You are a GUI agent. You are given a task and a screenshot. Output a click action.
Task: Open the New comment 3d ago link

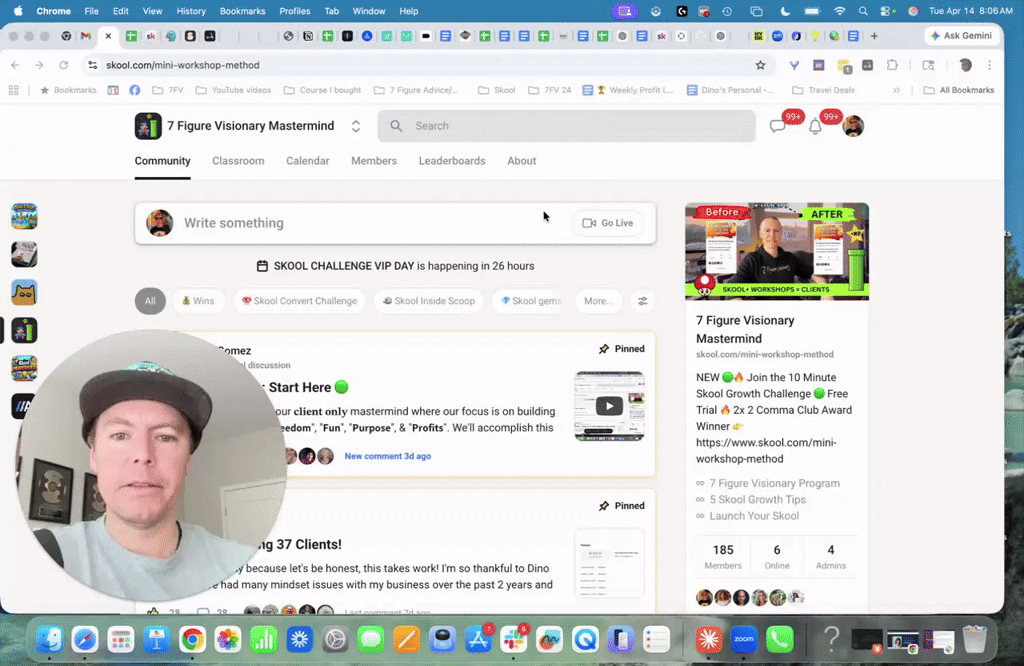387,456
